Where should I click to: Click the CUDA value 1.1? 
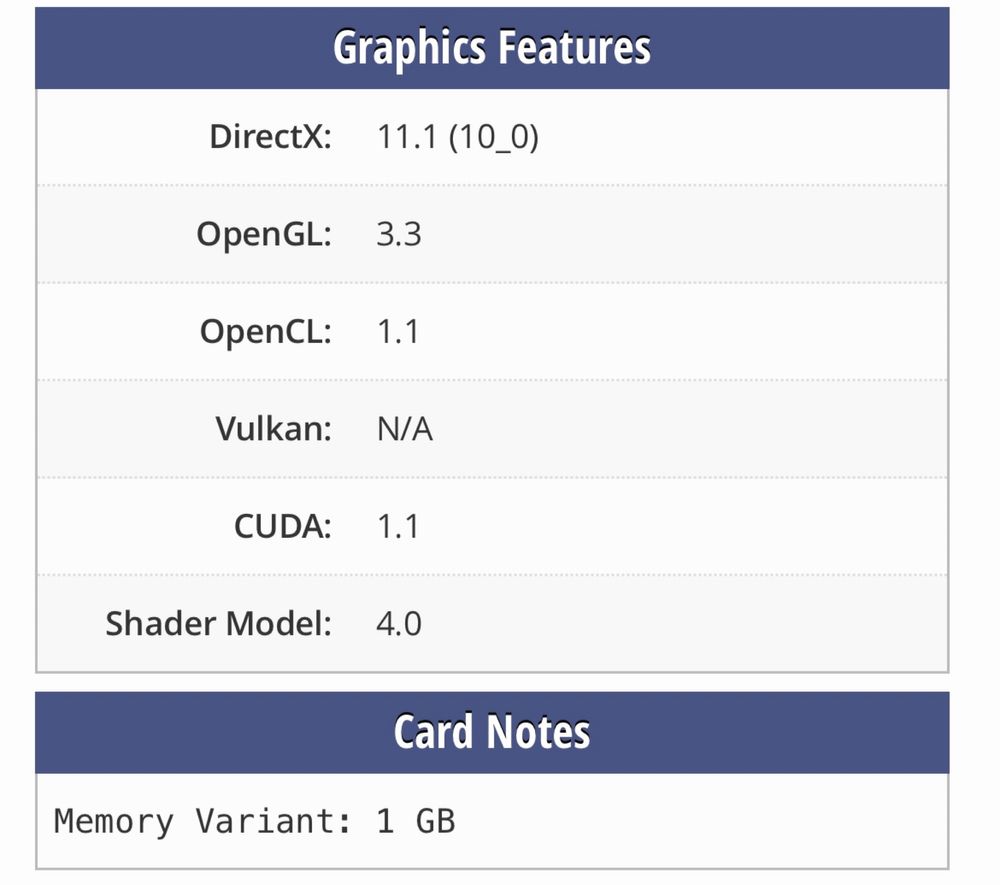[x=398, y=526]
